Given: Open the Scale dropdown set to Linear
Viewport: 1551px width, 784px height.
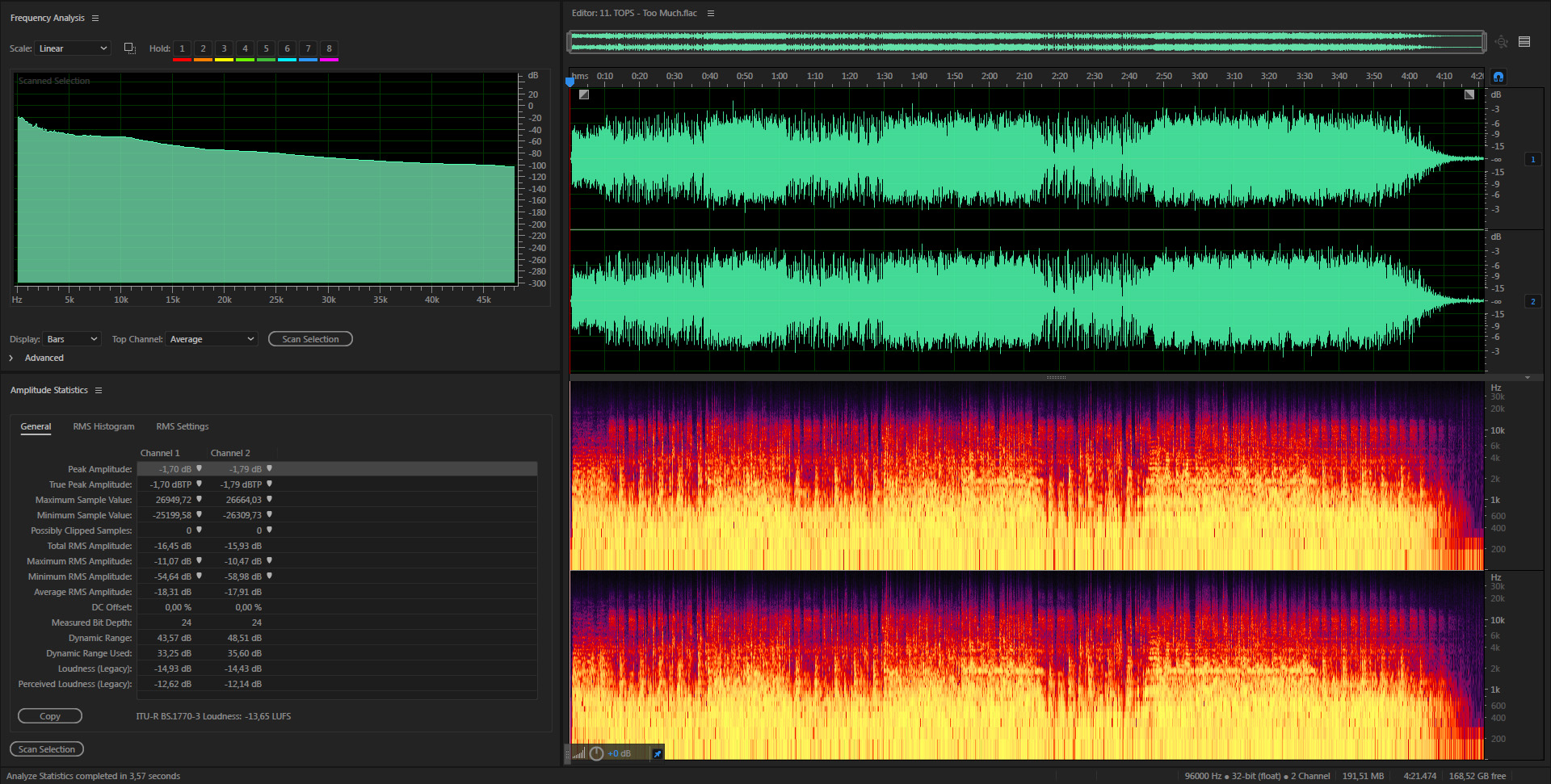Looking at the screenshot, I should click(x=73, y=48).
